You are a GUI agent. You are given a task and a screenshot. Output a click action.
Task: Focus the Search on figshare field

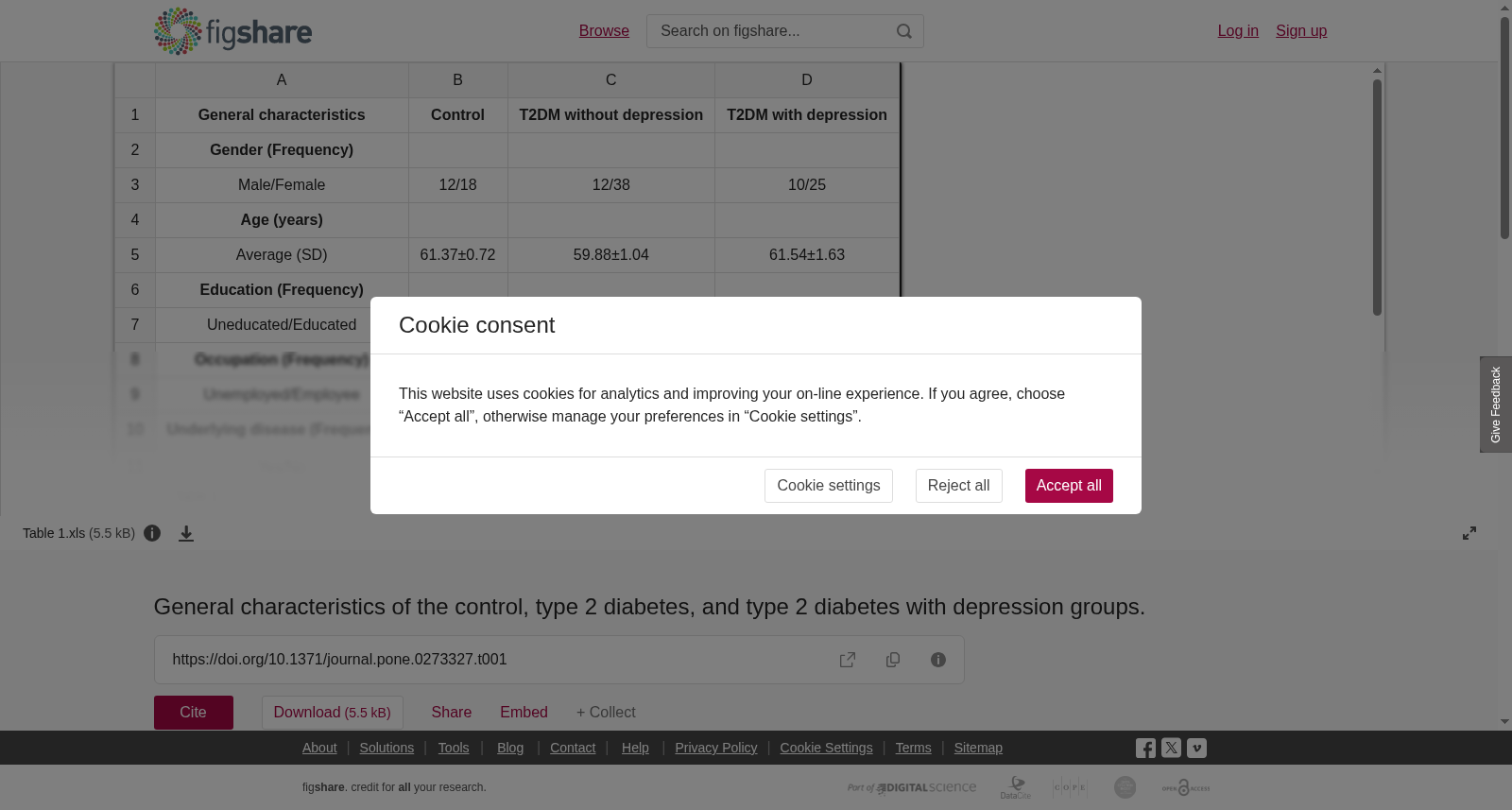pyautogui.click(x=770, y=31)
